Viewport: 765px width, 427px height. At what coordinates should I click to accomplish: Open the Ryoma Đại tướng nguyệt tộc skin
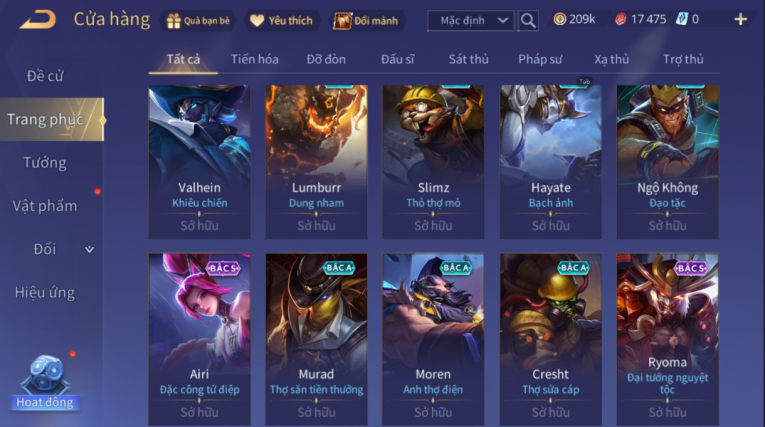click(667, 339)
